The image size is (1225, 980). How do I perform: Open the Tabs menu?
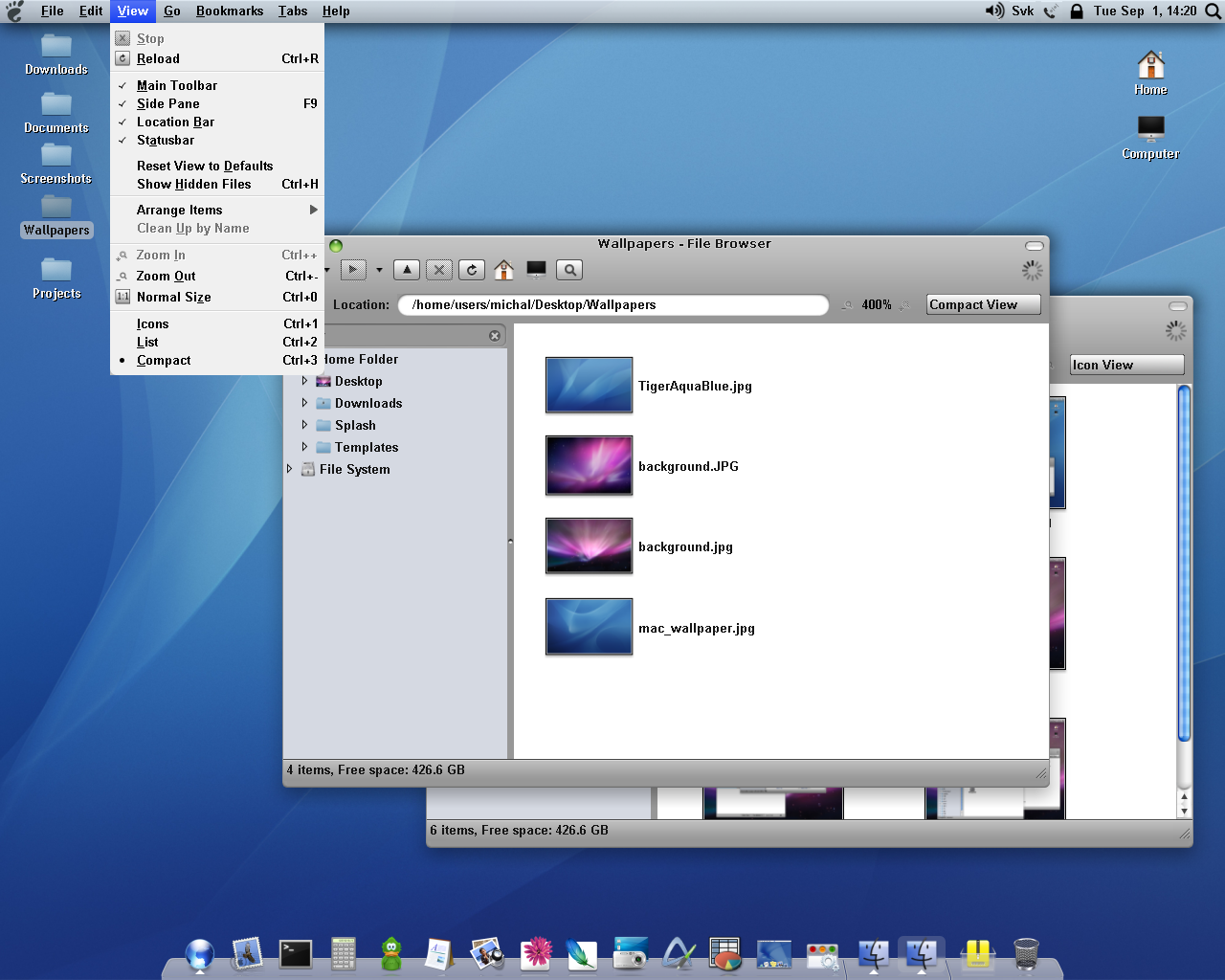[293, 11]
